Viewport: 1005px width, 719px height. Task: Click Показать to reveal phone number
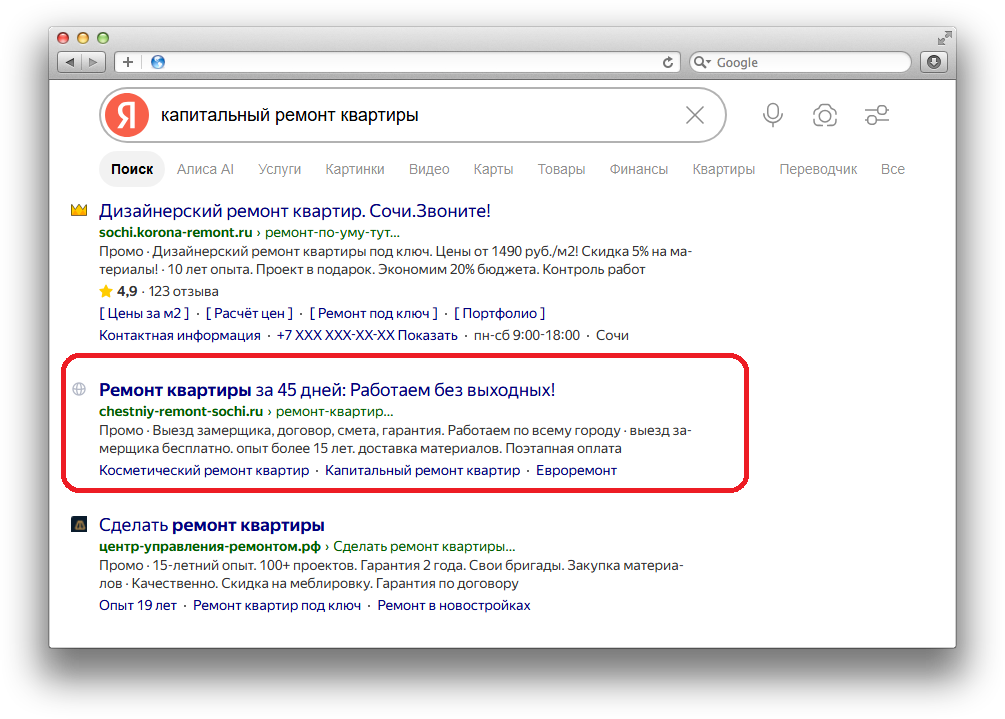(x=428, y=335)
